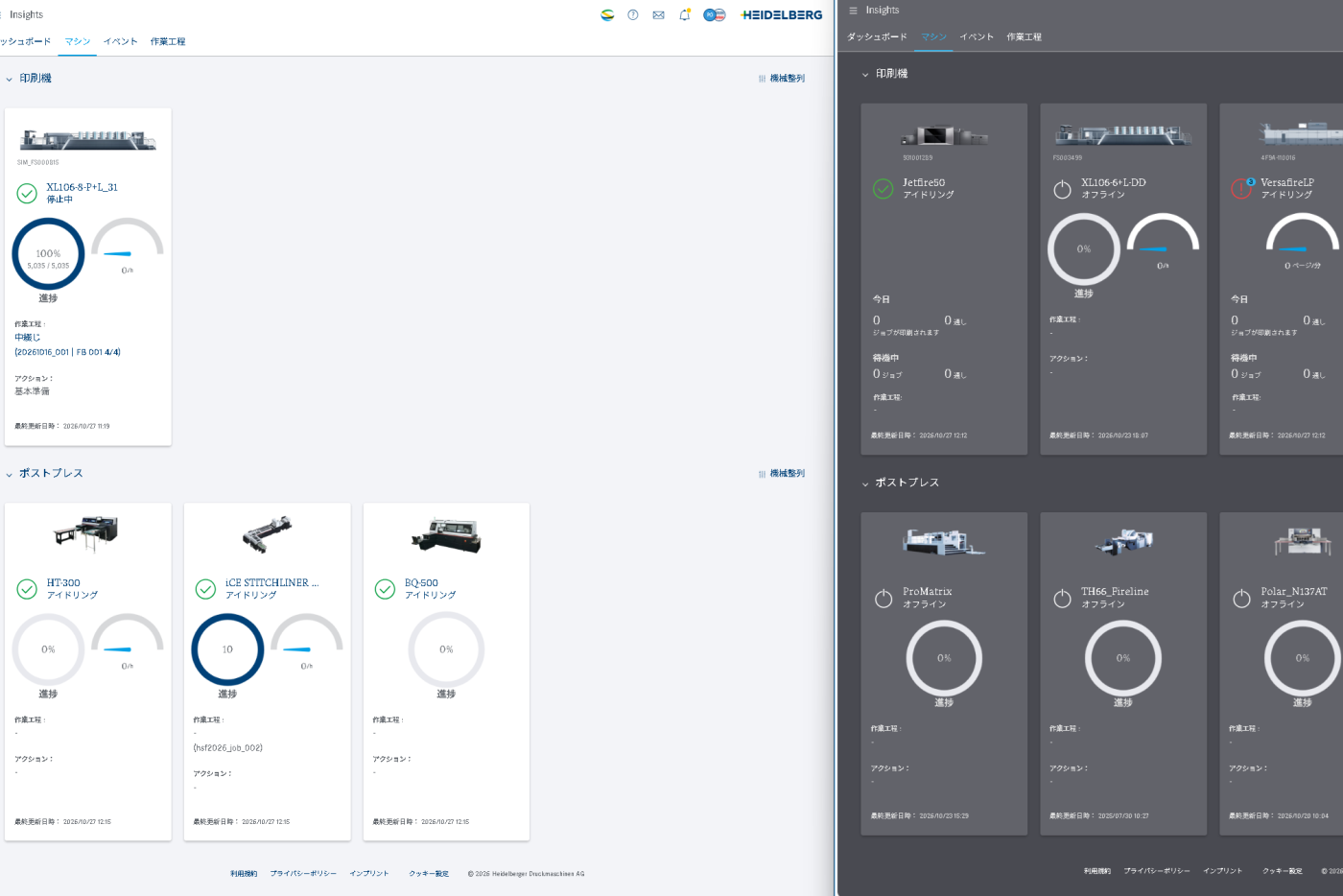This screenshot has width=1343, height=896.
Task: Click the Heidelberg logo
Action: pyautogui.click(x=782, y=15)
